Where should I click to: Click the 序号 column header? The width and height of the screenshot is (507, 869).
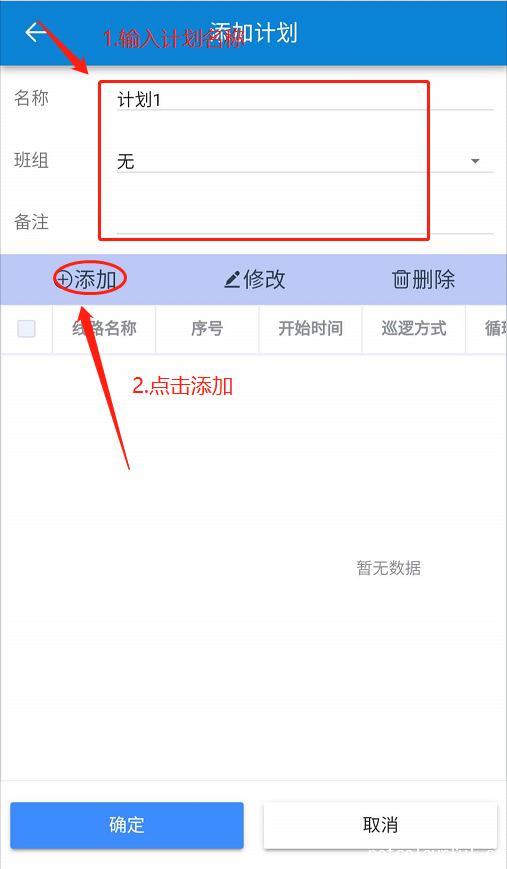coord(207,329)
